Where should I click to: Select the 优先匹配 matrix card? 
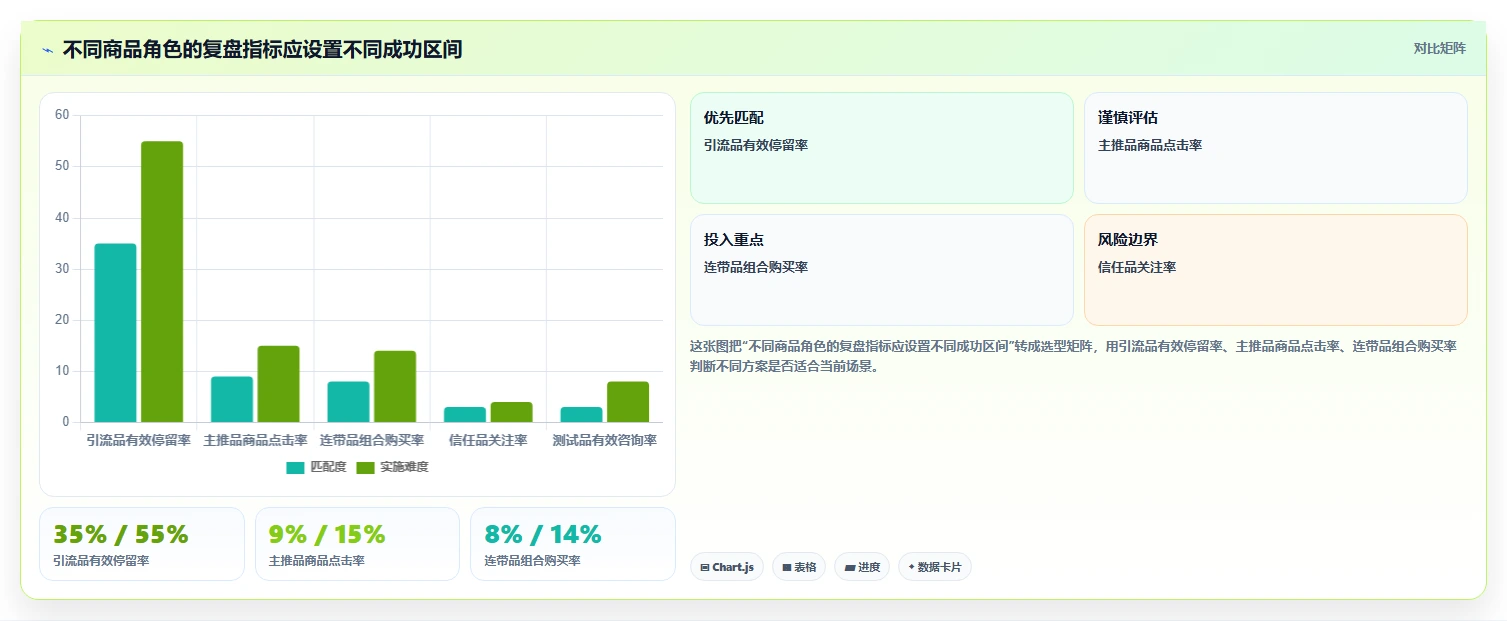pos(881,148)
